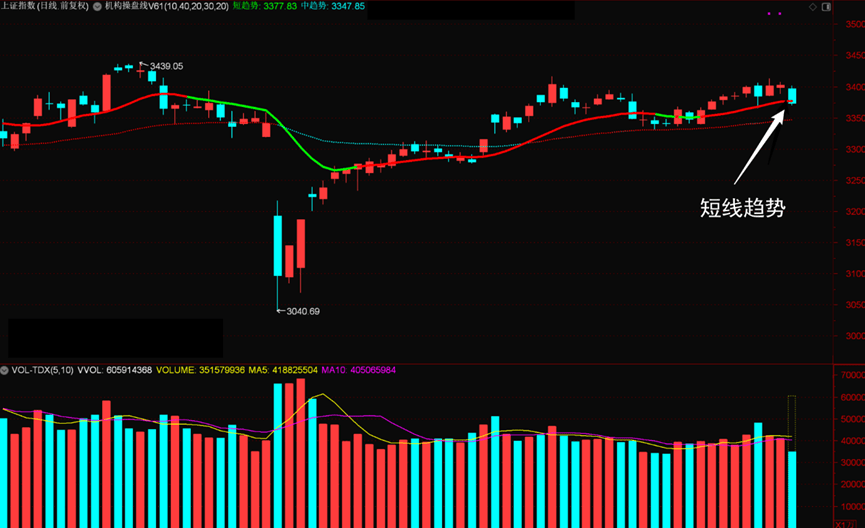Image resolution: width=865 pixels, height=528 pixels.
Task: Click the 3040.69 low price label
Action: tap(303, 311)
